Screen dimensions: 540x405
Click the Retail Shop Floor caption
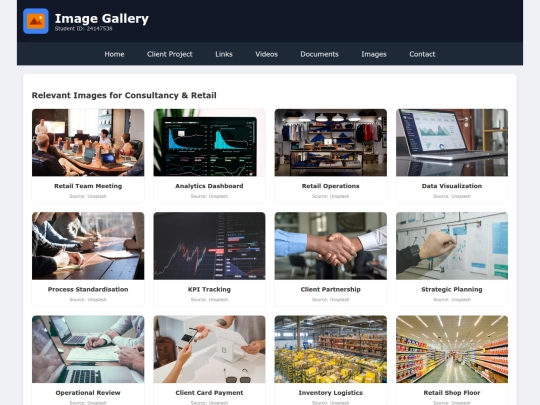(452, 393)
